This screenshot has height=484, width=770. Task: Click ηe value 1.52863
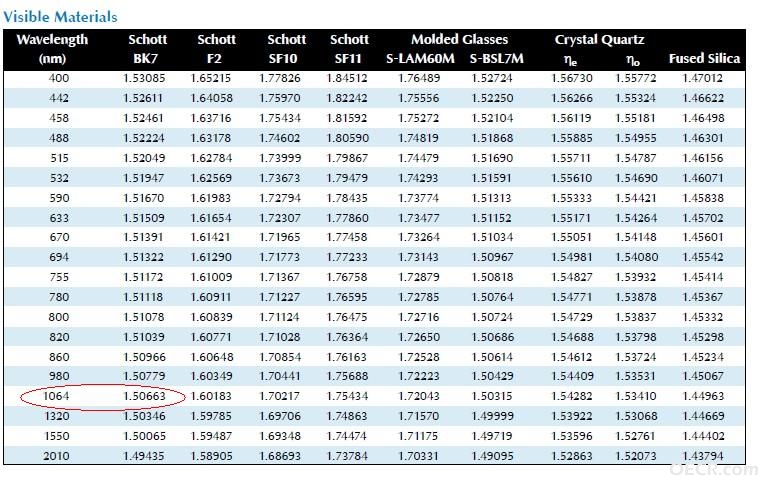pyautogui.click(x=572, y=456)
